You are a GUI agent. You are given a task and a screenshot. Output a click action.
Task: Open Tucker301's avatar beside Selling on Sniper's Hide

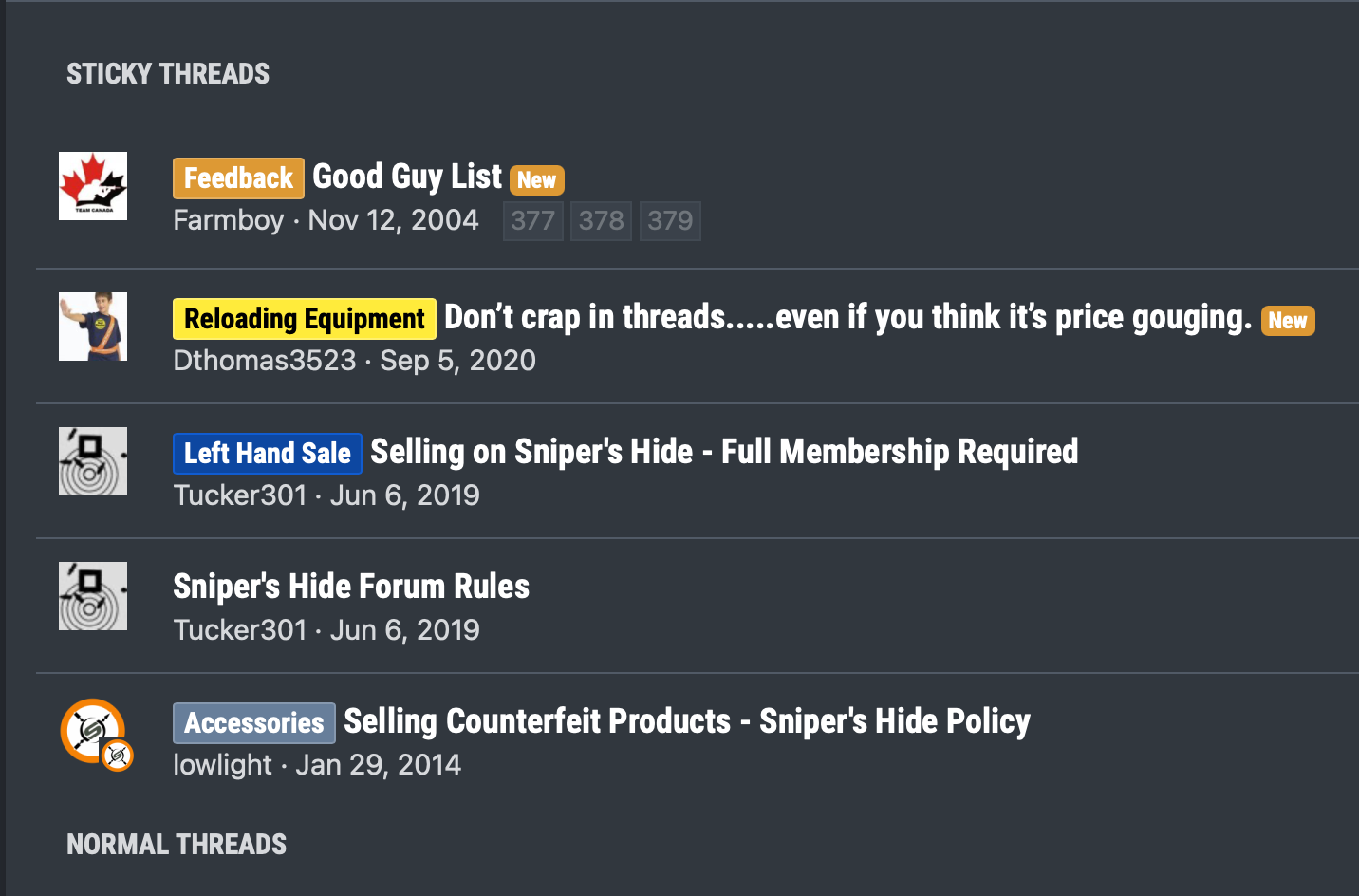tap(93, 461)
